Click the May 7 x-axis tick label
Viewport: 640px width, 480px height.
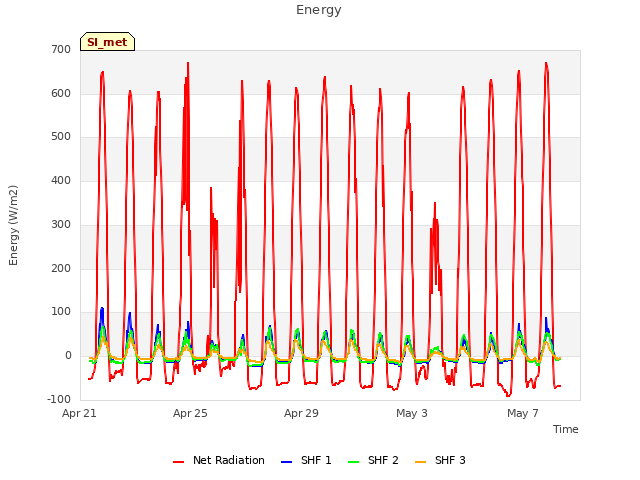523,413
